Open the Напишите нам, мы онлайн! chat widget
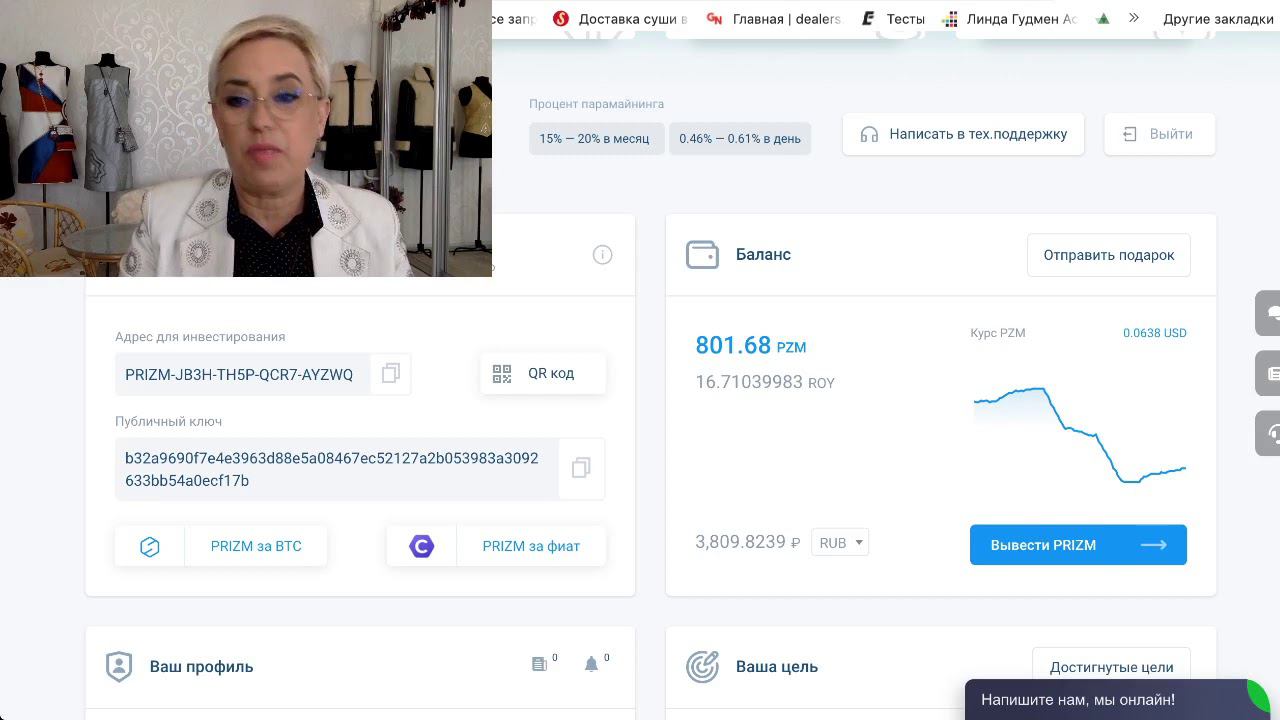The image size is (1280, 720). 1117,699
